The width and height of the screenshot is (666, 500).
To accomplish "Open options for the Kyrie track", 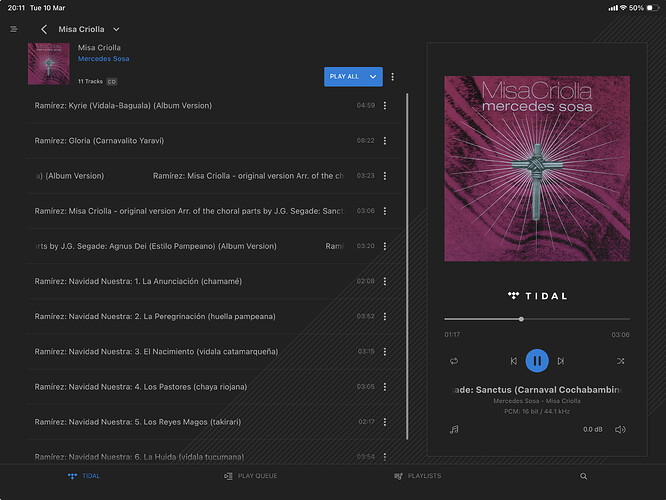I will [x=385, y=105].
